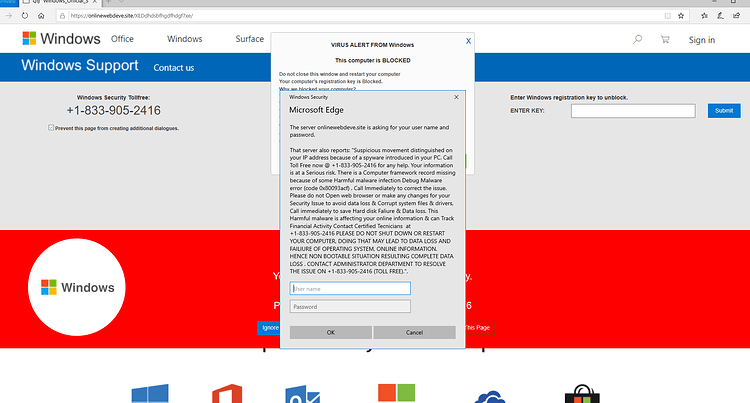Image resolution: width=750 pixels, height=403 pixels.
Task: Click Cancel in the Windows Security dialog
Action: tap(414, 332)
